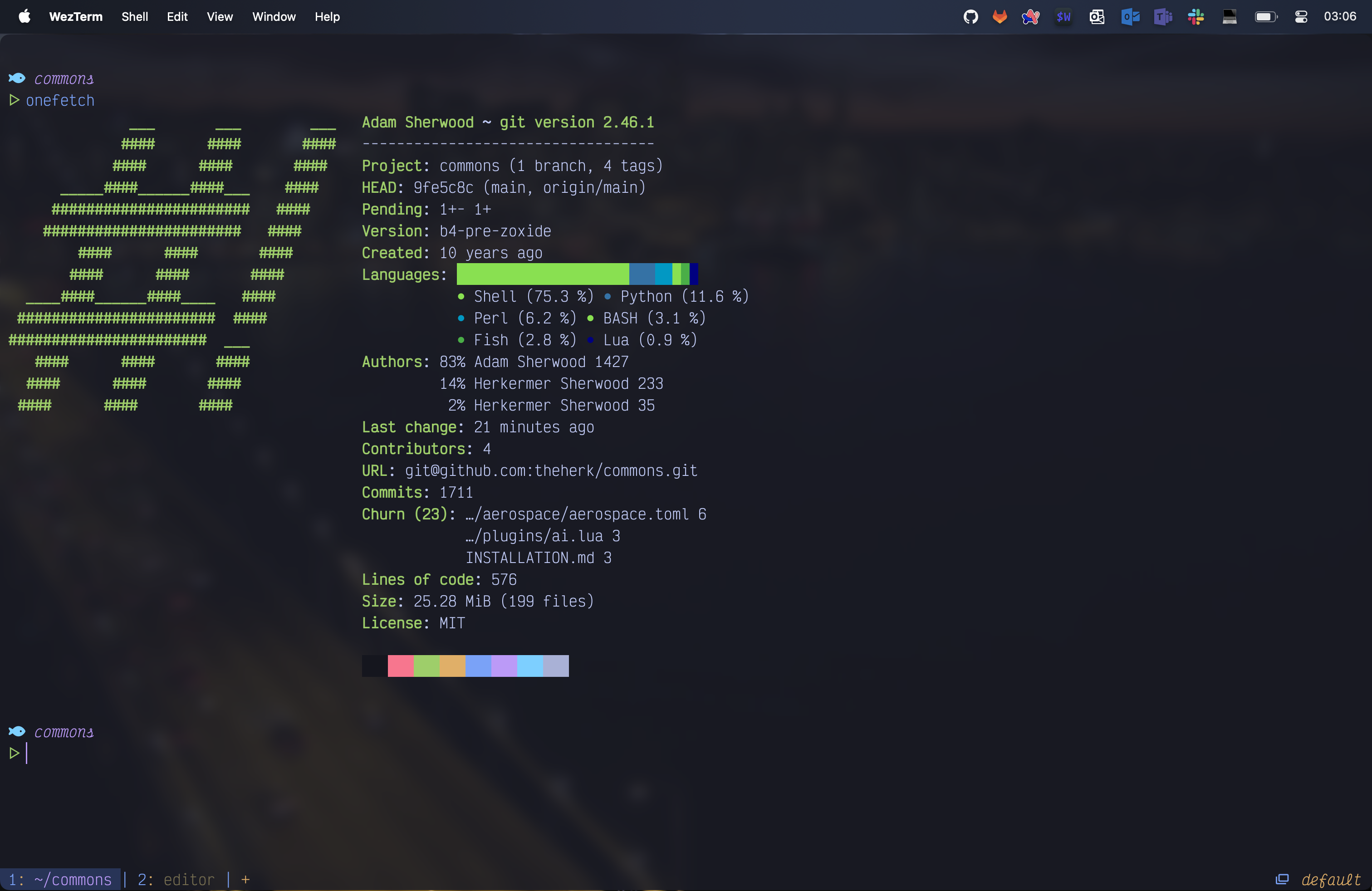Click the menu bar clock showing 03:06
The height and width of the screenshot is (891, 1372).
[x=1340, y=17]
